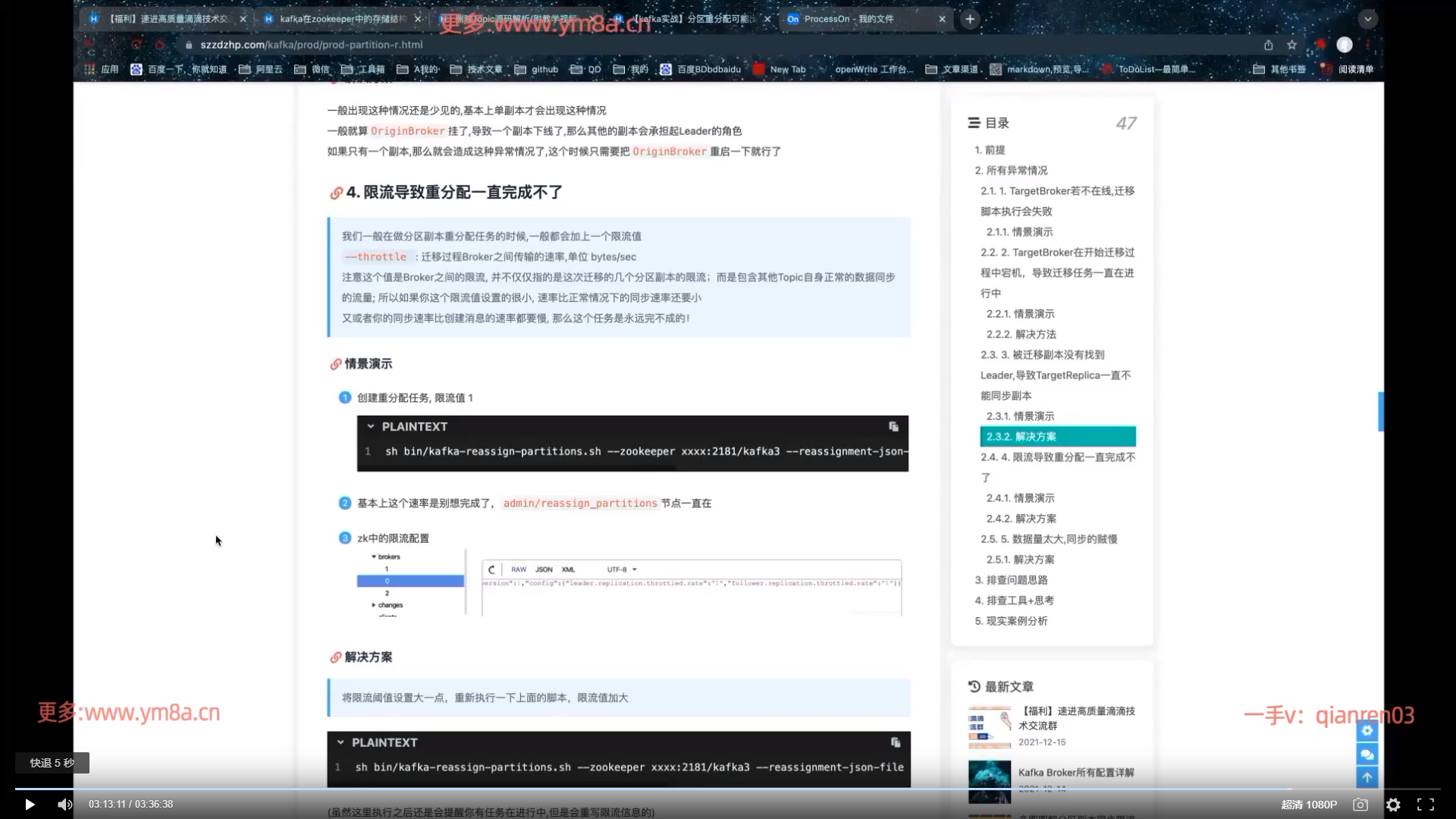
Task: Mute the video volume
Action: pyautogui.click(x=65, y=805)
